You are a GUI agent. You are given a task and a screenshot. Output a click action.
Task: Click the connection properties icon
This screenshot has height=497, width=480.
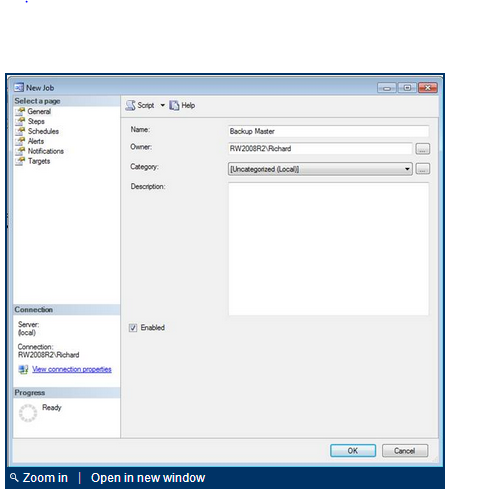pyautogui.click(x=23, y=369)
